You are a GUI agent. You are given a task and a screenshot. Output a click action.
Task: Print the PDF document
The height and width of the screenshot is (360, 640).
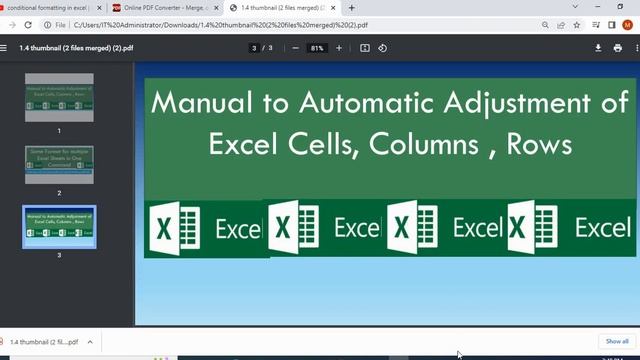point(618,48)
